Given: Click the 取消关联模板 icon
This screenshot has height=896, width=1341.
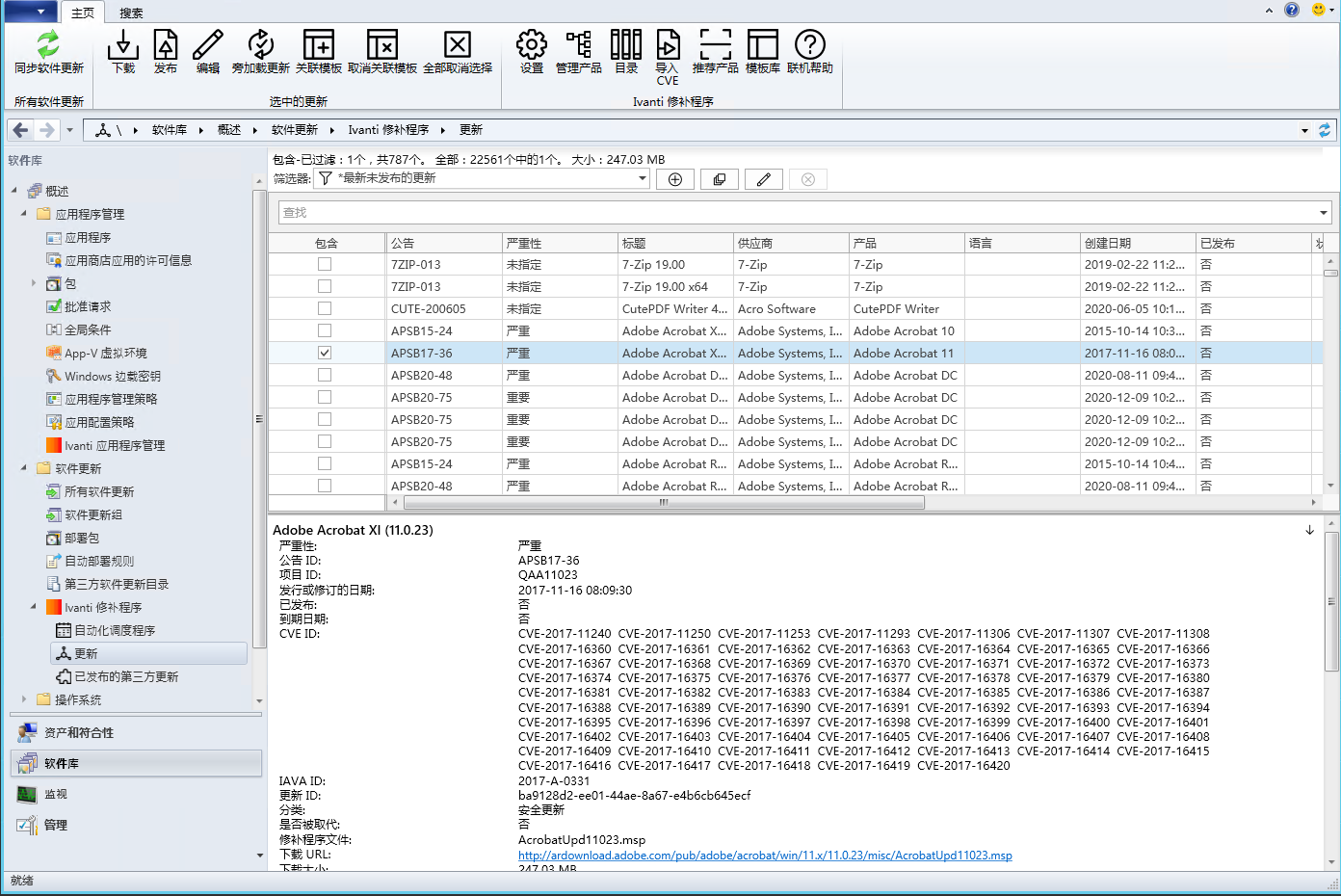Looking at the screenshot, I should (382, 44).
